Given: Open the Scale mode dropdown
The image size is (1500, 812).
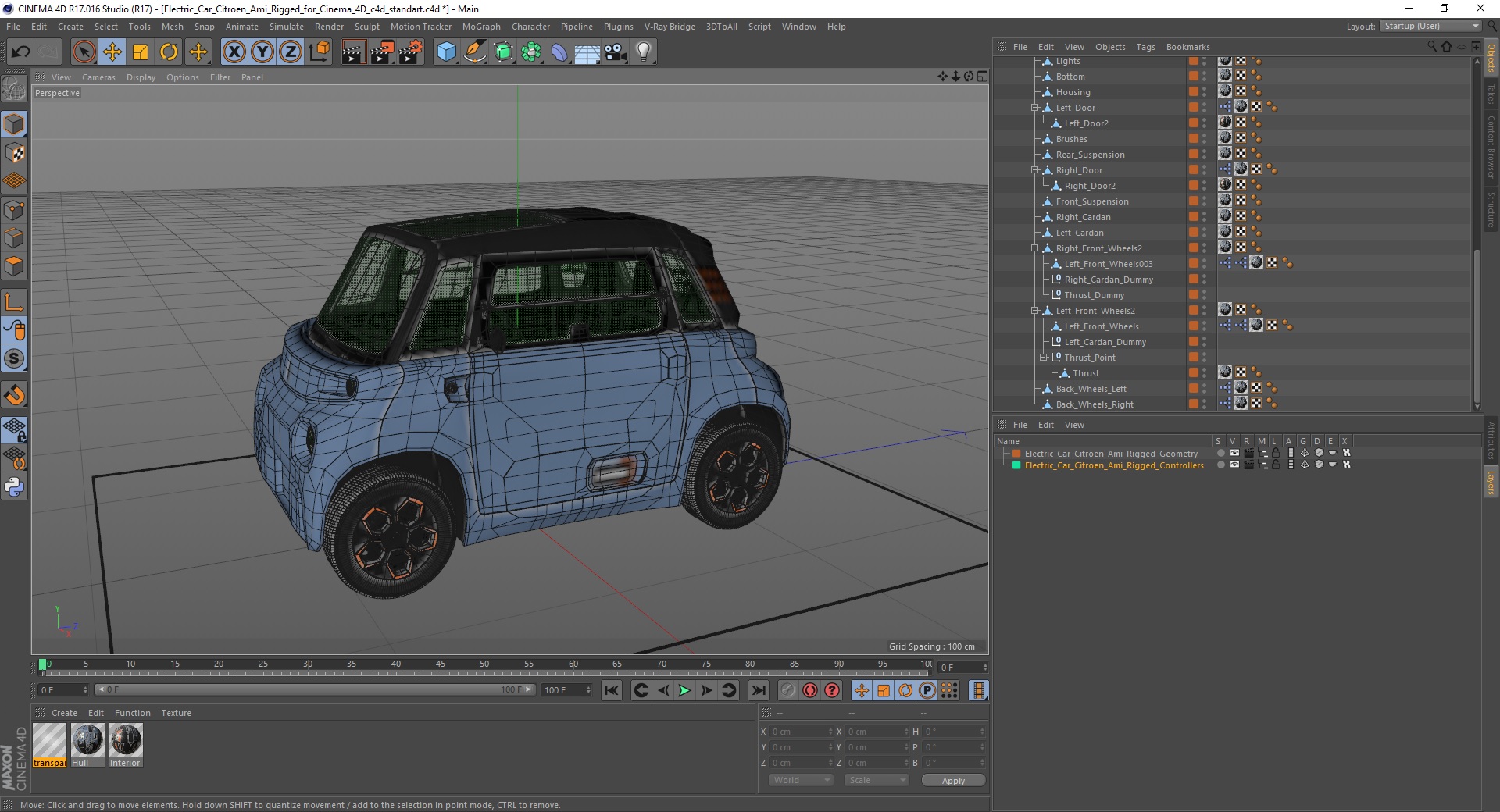Looking at the screenshot, I should tap(877, 780).
